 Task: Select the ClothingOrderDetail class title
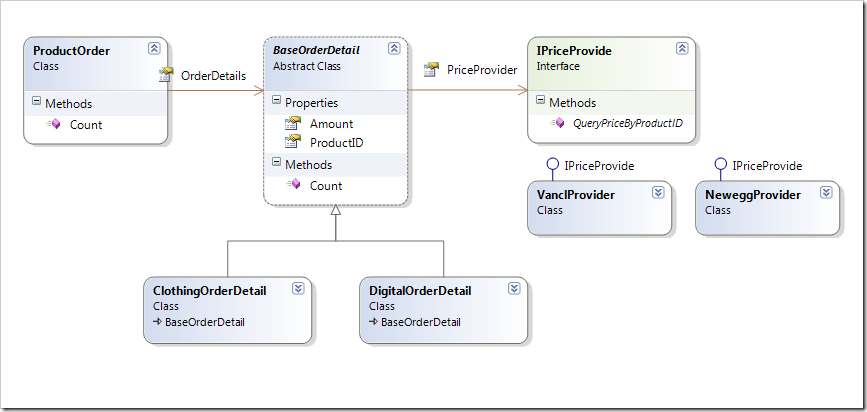tap(210, 291)
